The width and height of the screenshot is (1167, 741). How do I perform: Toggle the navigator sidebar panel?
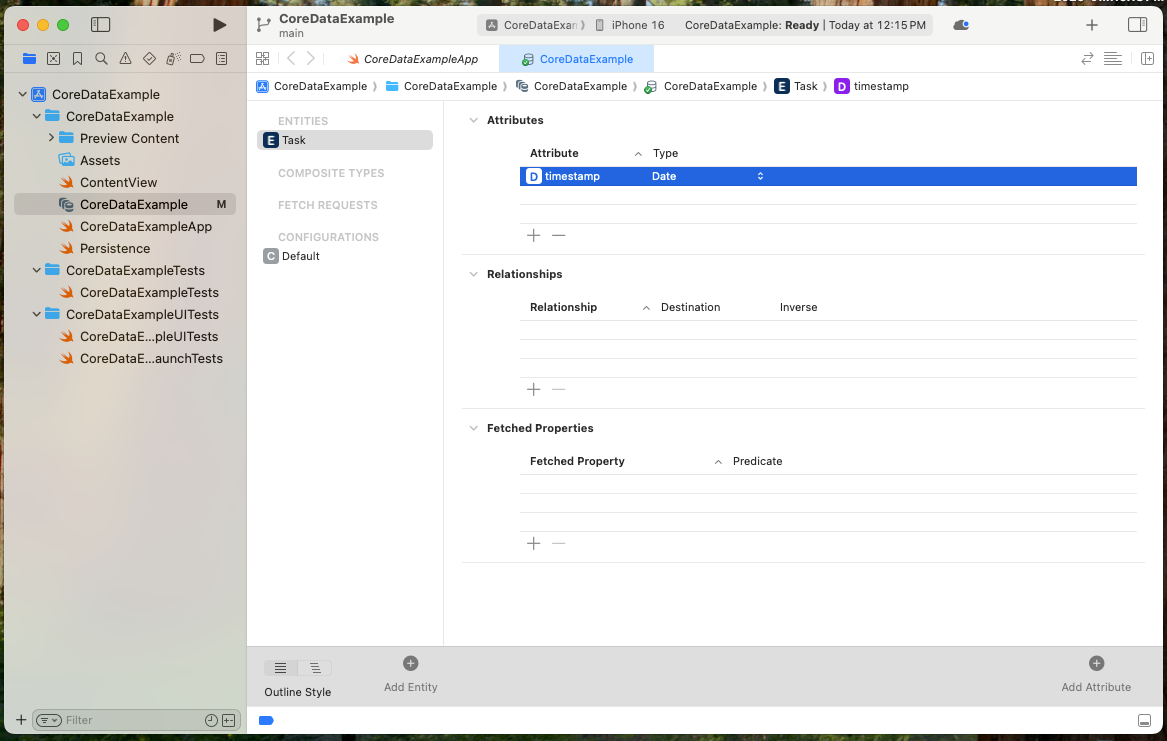pos(100,25)
